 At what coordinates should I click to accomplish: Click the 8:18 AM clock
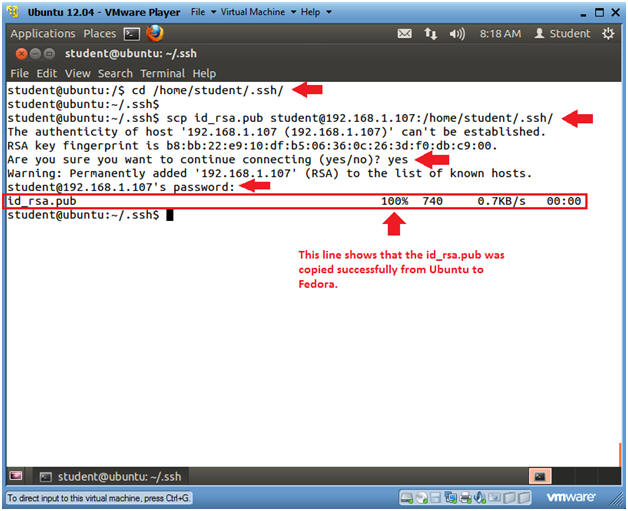[x=501, y=34]
